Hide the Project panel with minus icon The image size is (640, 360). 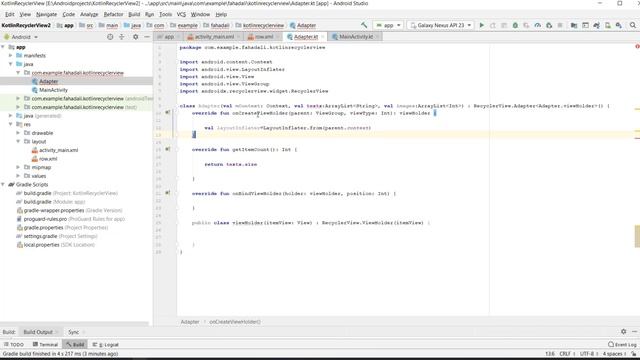coord(147,37)
